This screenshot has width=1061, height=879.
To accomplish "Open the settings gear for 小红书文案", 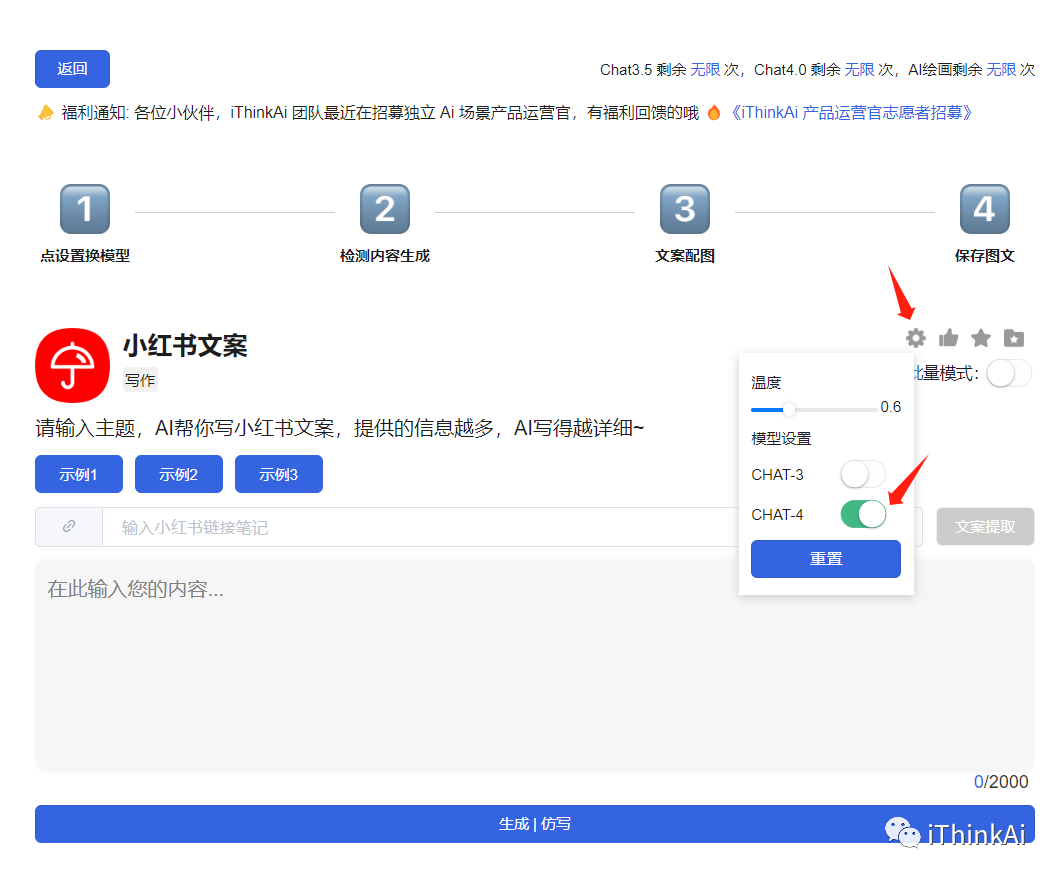I will pyautogui.click(x=915, y=338).
